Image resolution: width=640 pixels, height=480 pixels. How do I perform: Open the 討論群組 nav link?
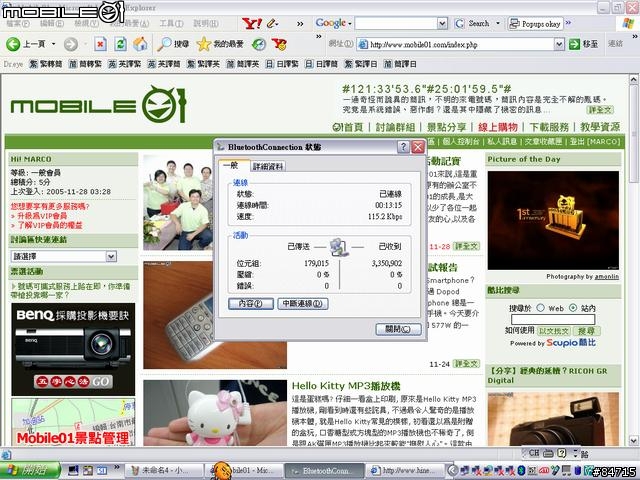(395, 127)
